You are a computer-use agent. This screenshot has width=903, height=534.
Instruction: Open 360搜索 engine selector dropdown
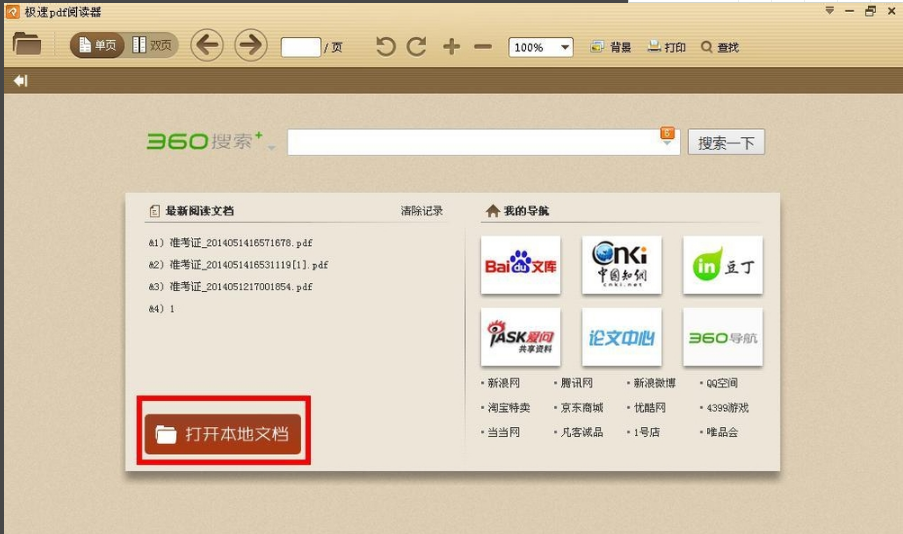(271, 147)
